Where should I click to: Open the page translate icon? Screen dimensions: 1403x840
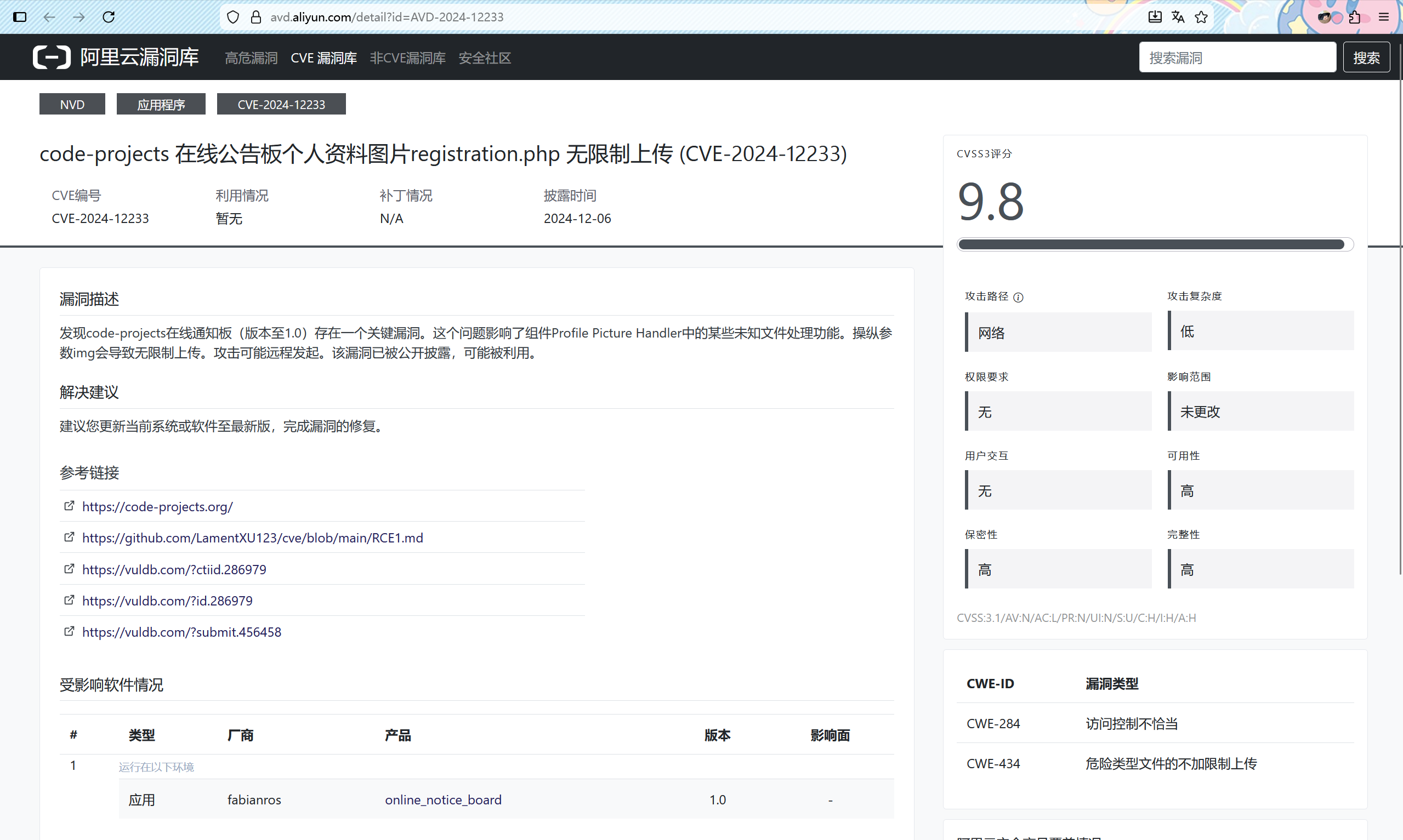tap(1178, 17)
